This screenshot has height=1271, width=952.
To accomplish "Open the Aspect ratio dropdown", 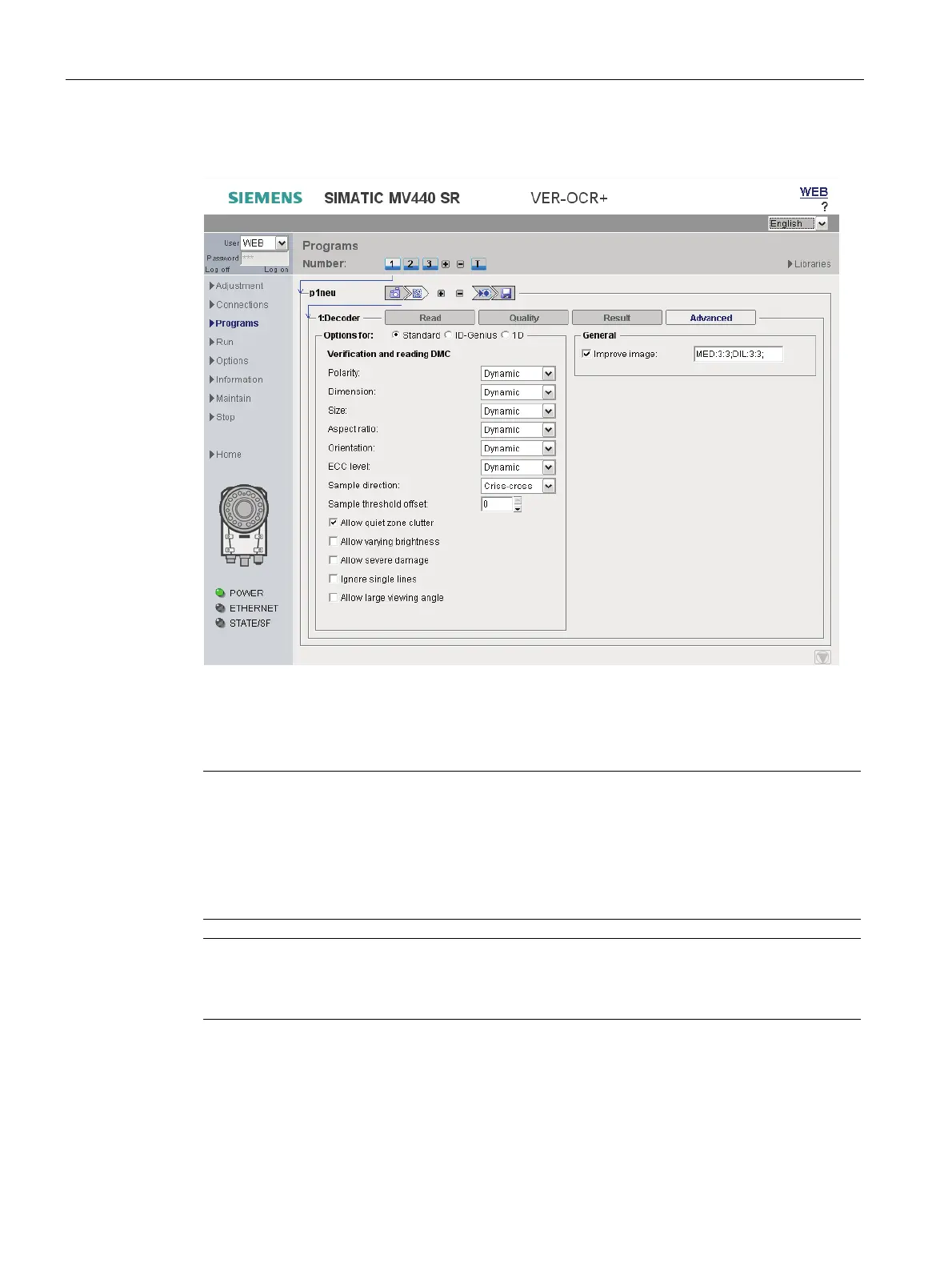I will pyautogui.click(x=518, y=430).
